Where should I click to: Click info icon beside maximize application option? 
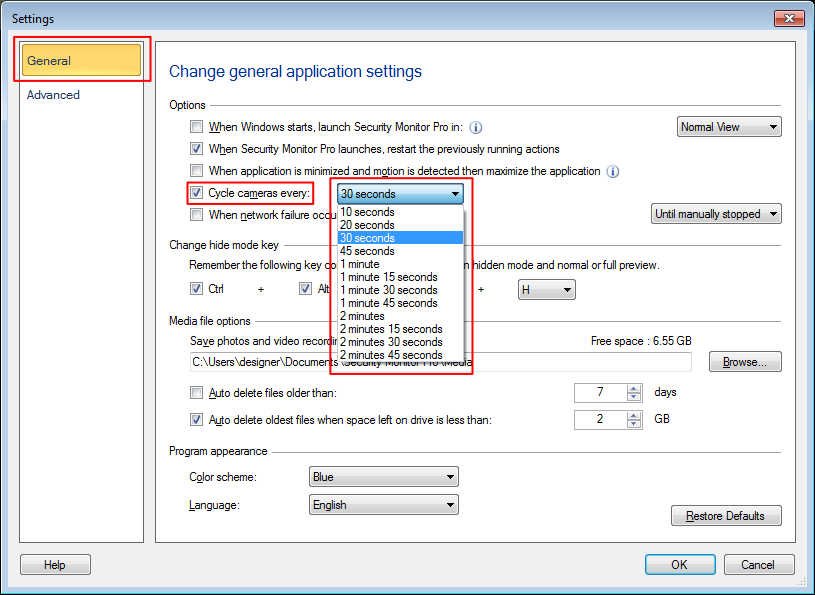point(613,171)
